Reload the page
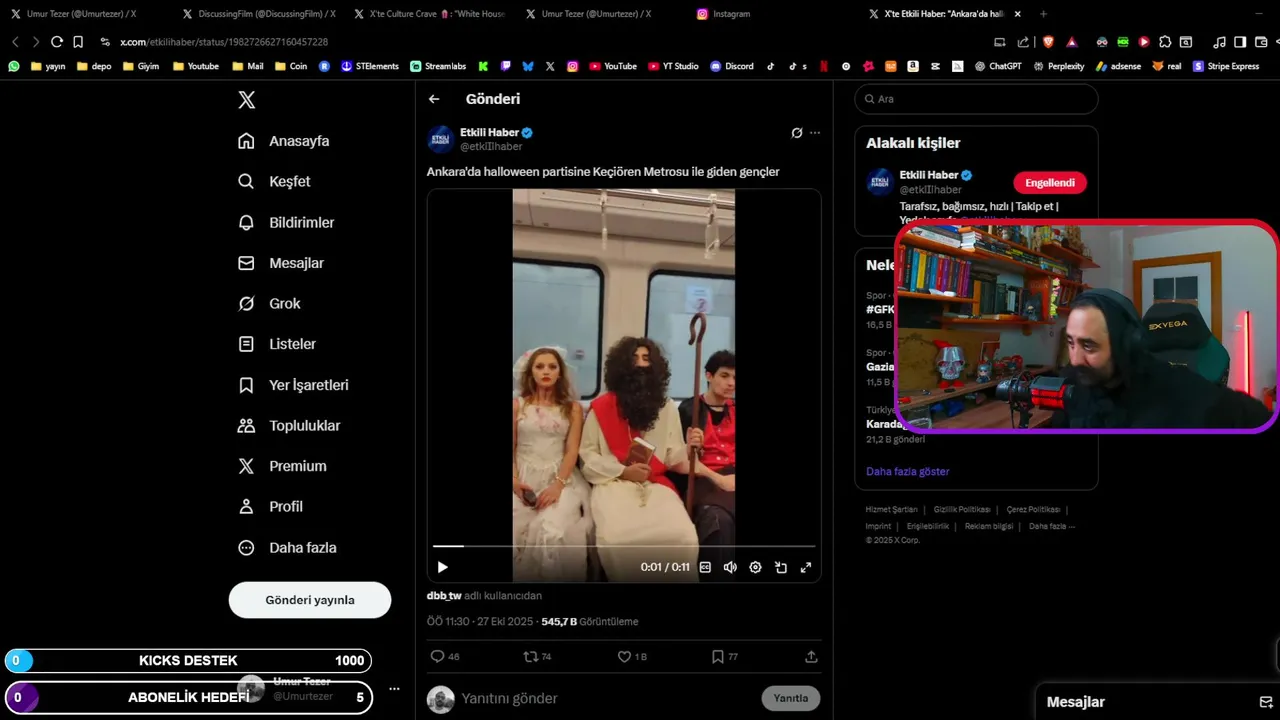1280x720 pixels. [x=57, y=42]
